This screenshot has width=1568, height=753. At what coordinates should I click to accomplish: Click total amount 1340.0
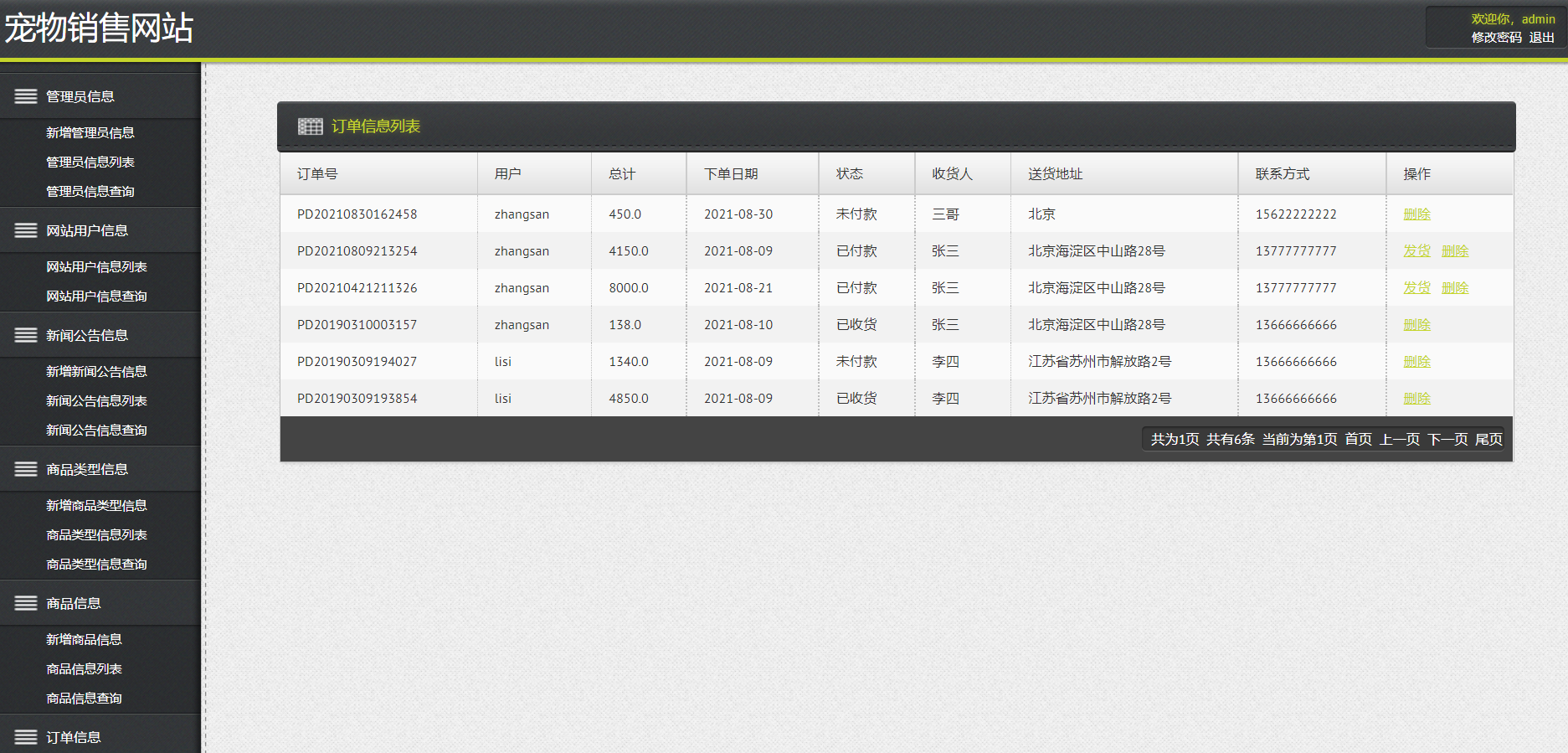click(x=629, y=362)
